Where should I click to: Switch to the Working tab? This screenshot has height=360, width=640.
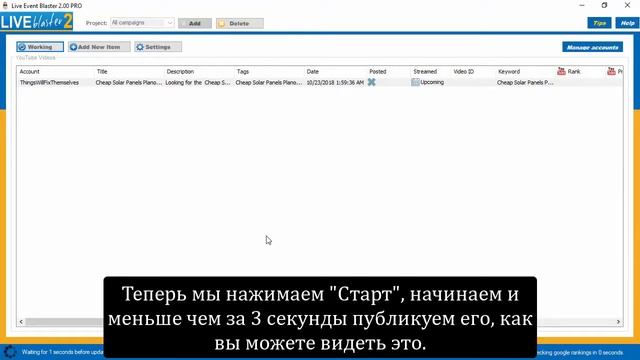click(40, 47)
